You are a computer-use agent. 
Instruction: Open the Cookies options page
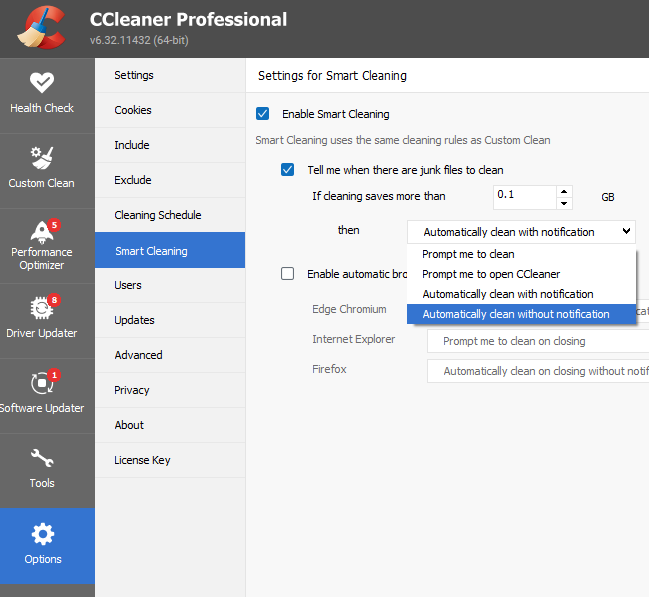pos(170,110)
